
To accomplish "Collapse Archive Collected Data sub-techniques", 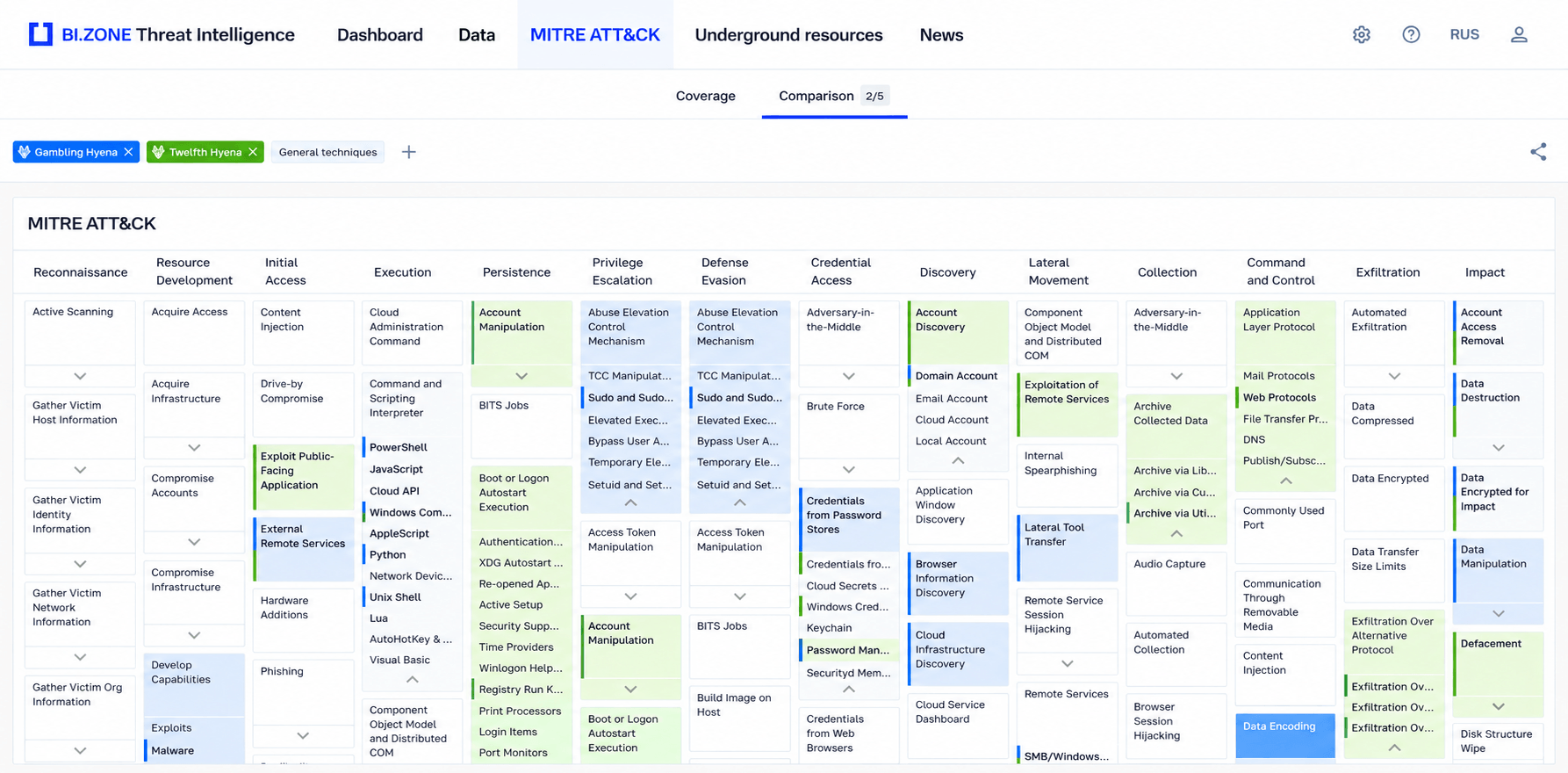I will pyautogui.click(x=1176, y=534).
